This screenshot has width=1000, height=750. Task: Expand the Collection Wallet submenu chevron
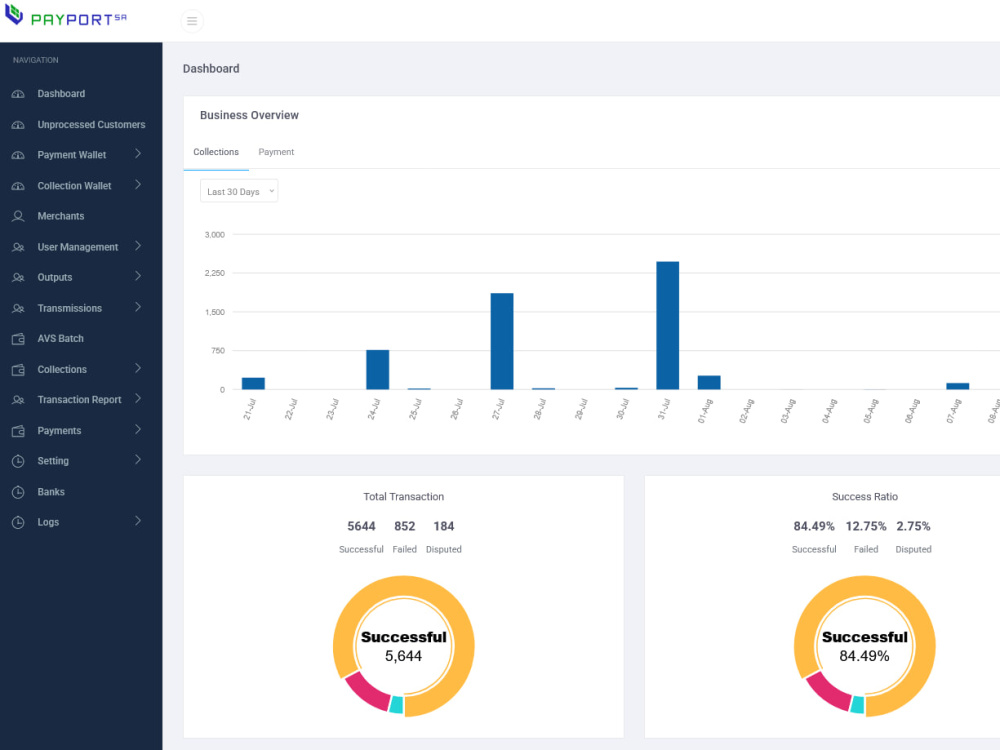[x=138, y=184]
